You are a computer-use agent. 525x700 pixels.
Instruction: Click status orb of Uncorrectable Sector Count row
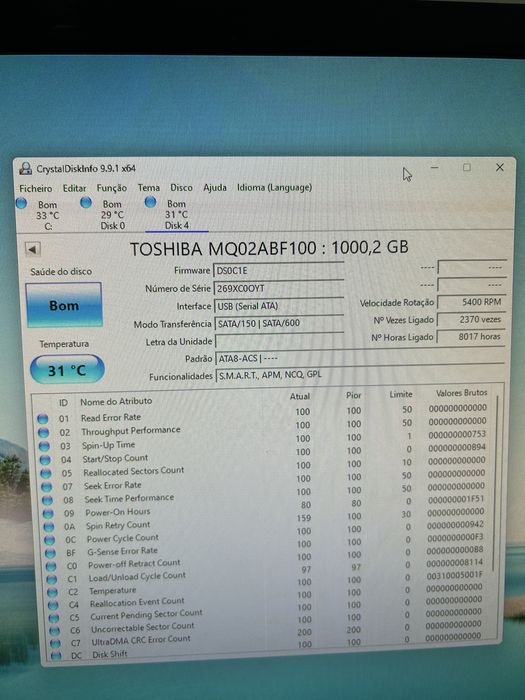coord(55,631)
